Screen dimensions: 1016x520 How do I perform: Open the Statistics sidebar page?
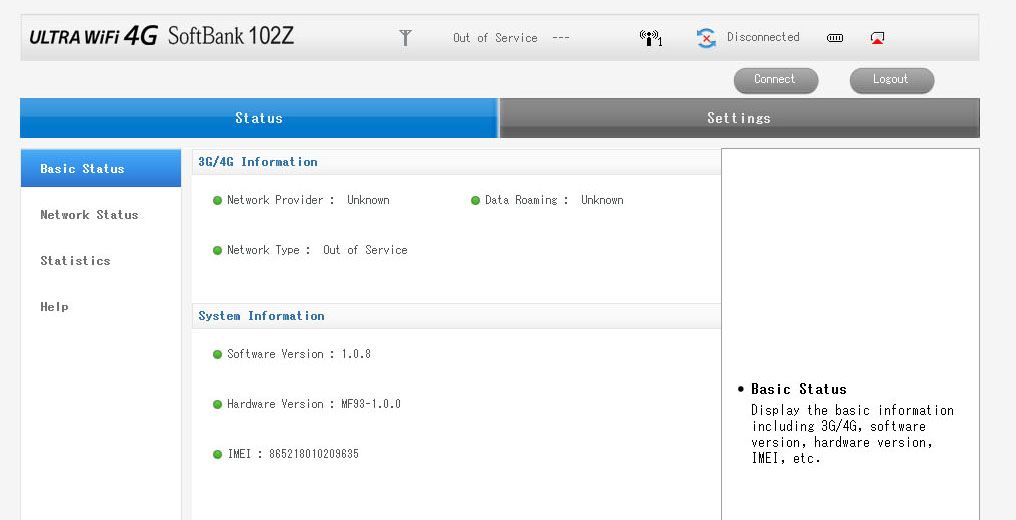click(75, 261)
